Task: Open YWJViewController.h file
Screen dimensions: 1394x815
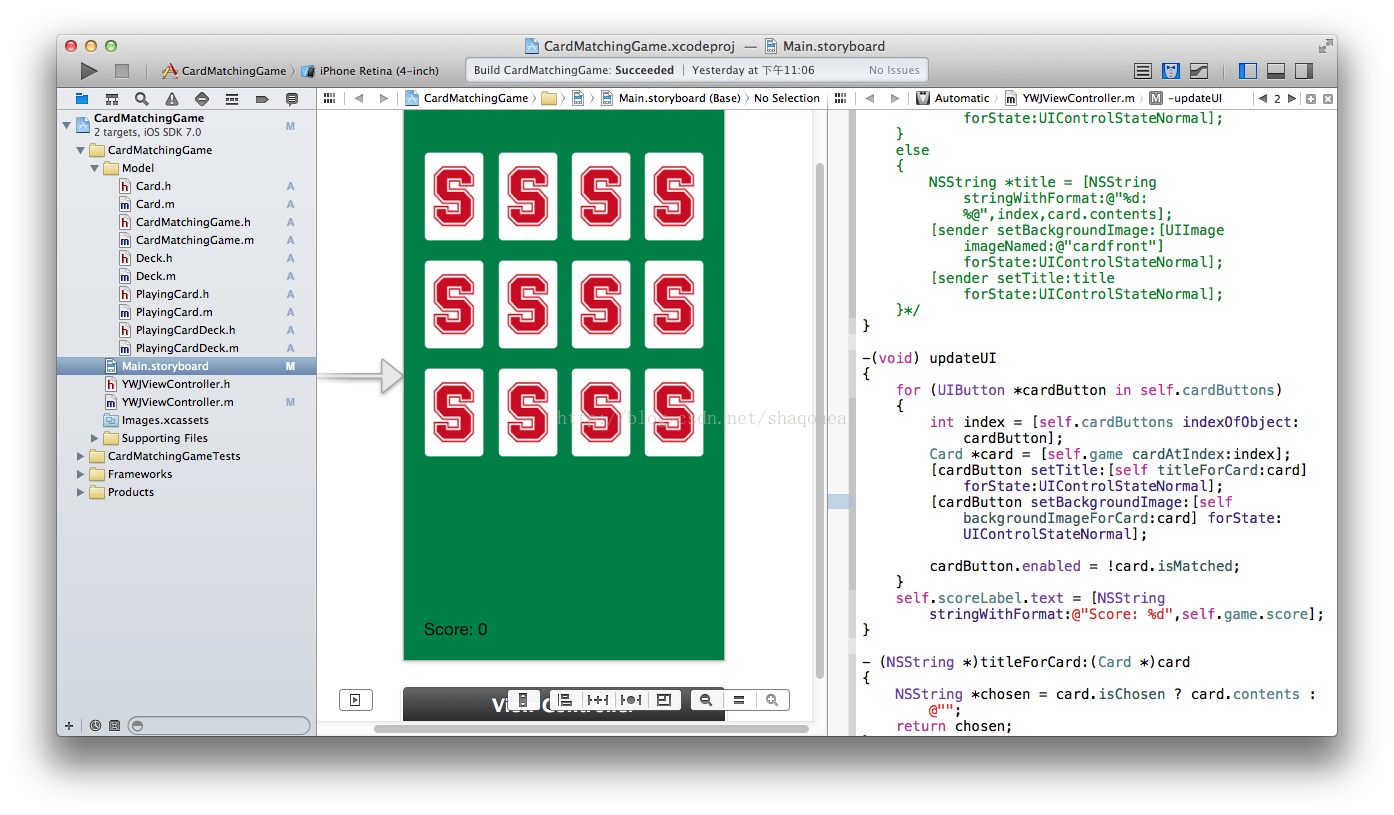Action: [186, 384]
